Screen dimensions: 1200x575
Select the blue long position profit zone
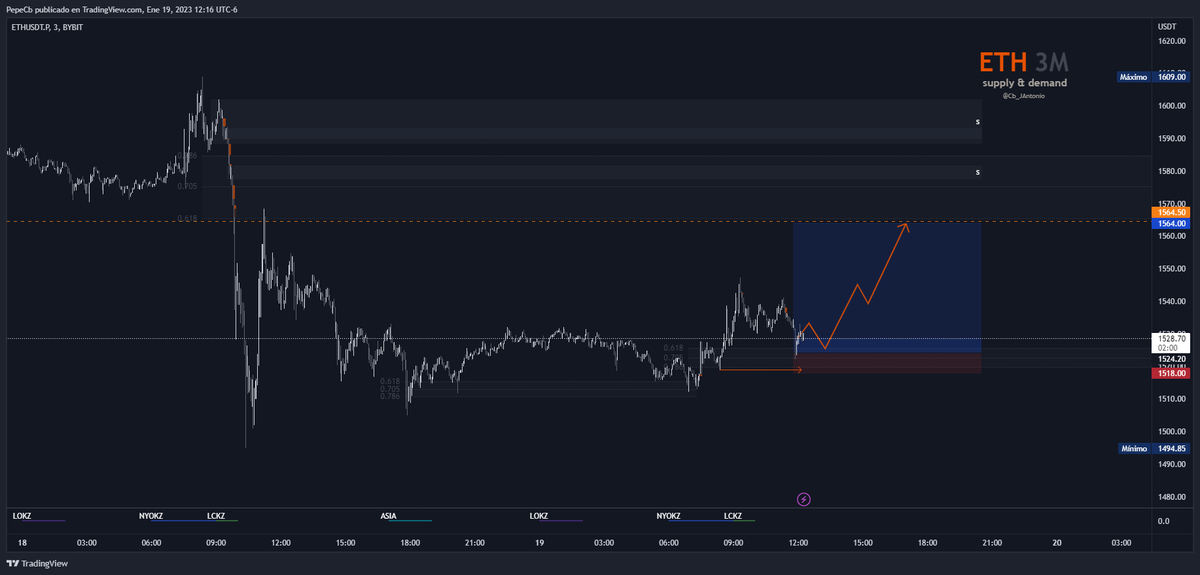point(886,287)
